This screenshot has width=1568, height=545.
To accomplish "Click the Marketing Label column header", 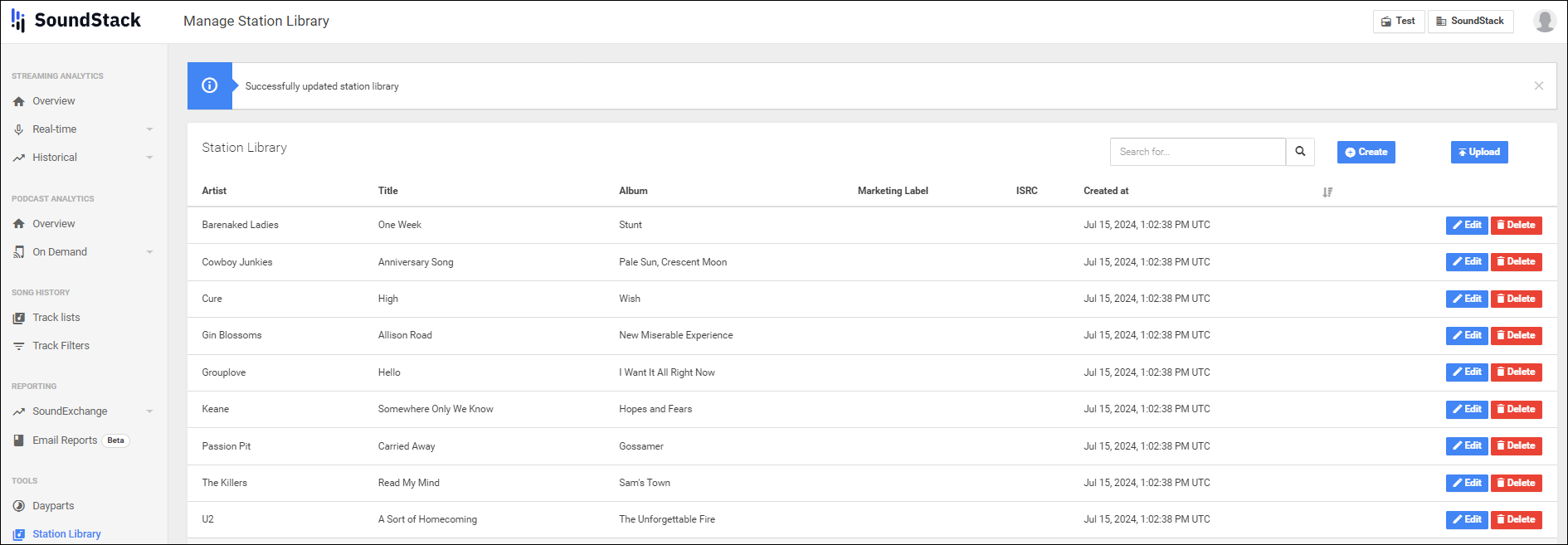I will (893, 191).
